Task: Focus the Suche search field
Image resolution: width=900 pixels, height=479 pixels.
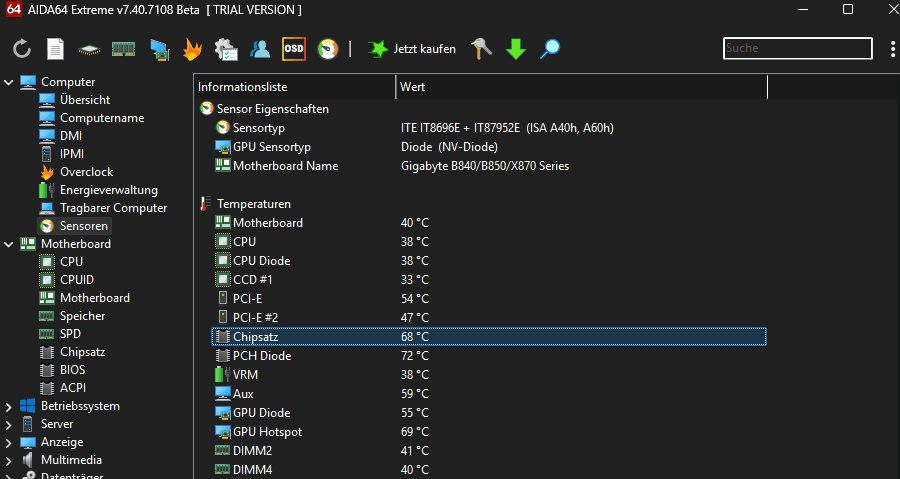Action: click(x=797, y=48)
